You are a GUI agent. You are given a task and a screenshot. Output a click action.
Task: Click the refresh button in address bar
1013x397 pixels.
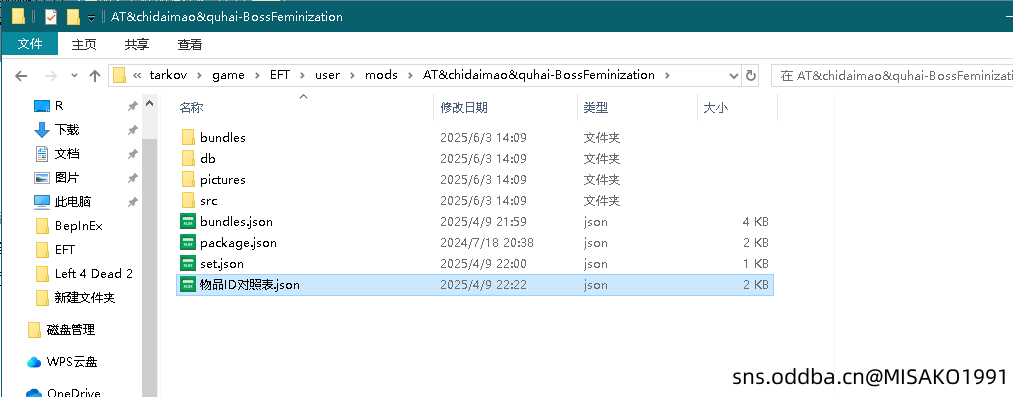[x=750, y=76]
